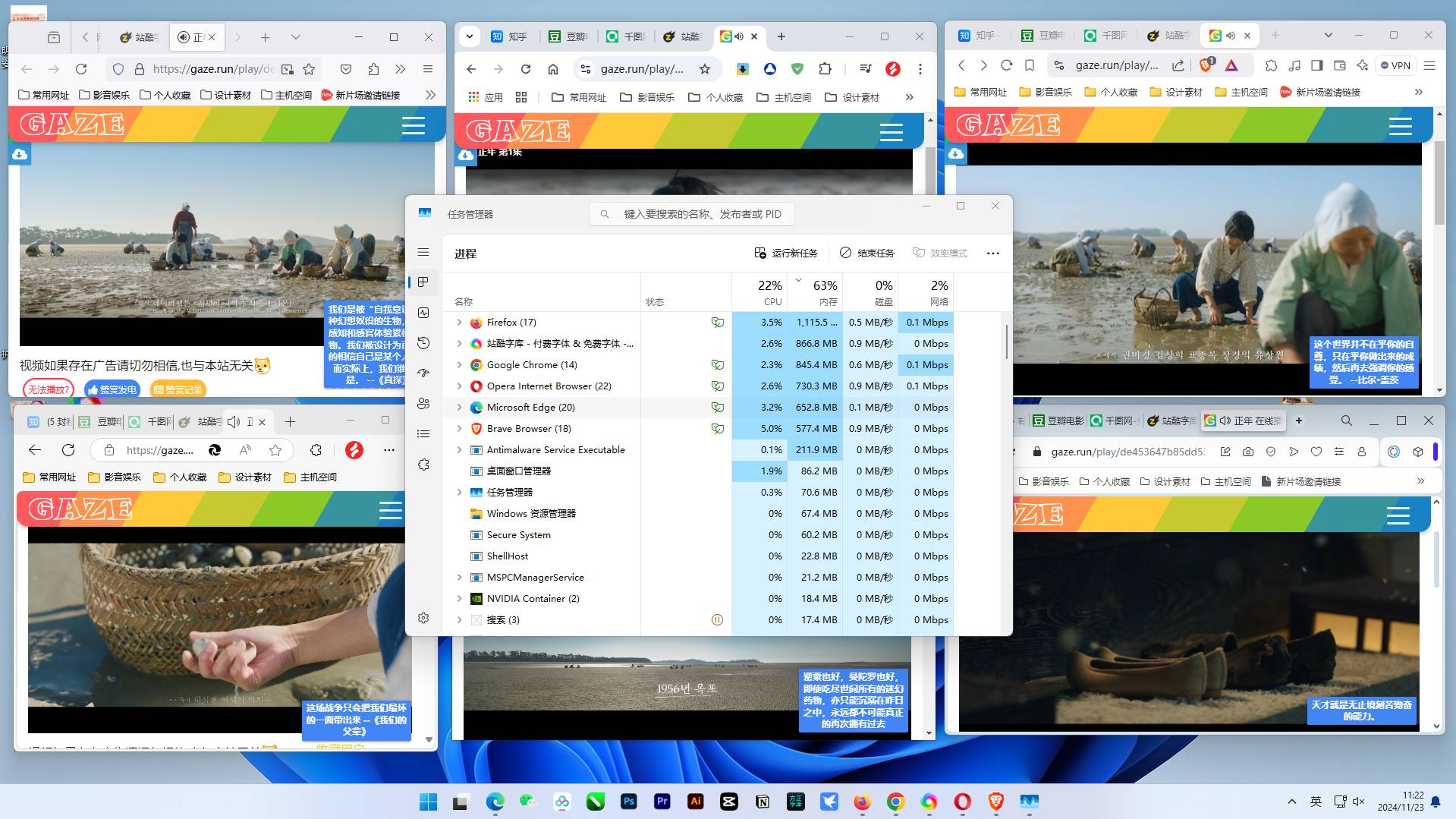Expand Antimalware Service Executable process
Image resolution: width=1456 pixels, height=819 pixels.
pos(459,450)
